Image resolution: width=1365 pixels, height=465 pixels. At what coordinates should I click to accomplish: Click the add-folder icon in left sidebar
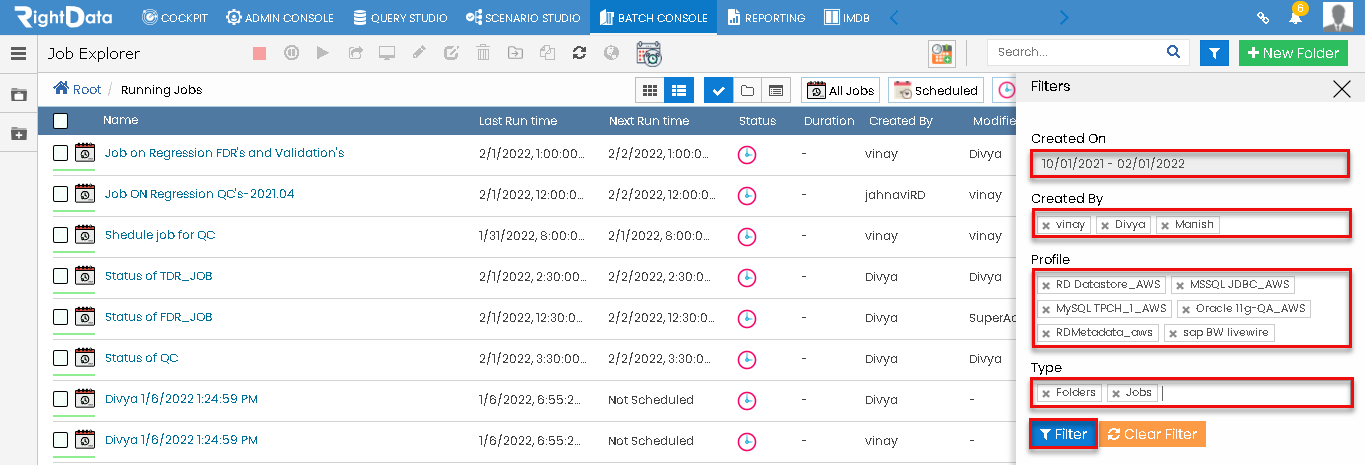(18, 133)
